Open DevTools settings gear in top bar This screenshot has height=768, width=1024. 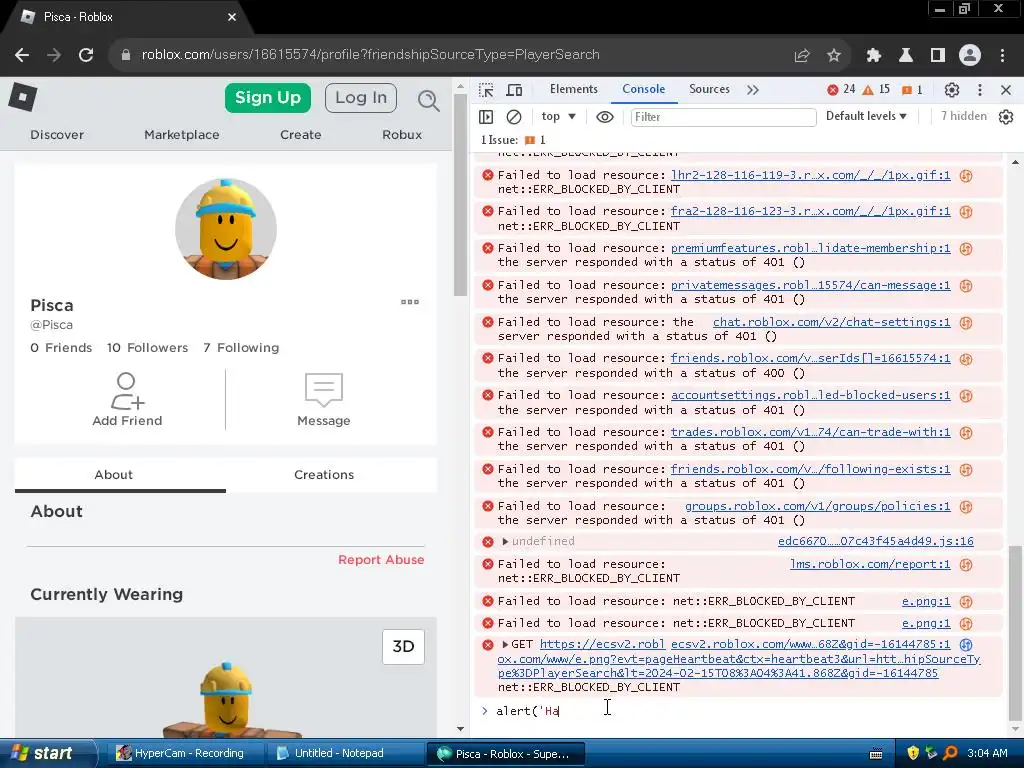click(x=952, y=90)
